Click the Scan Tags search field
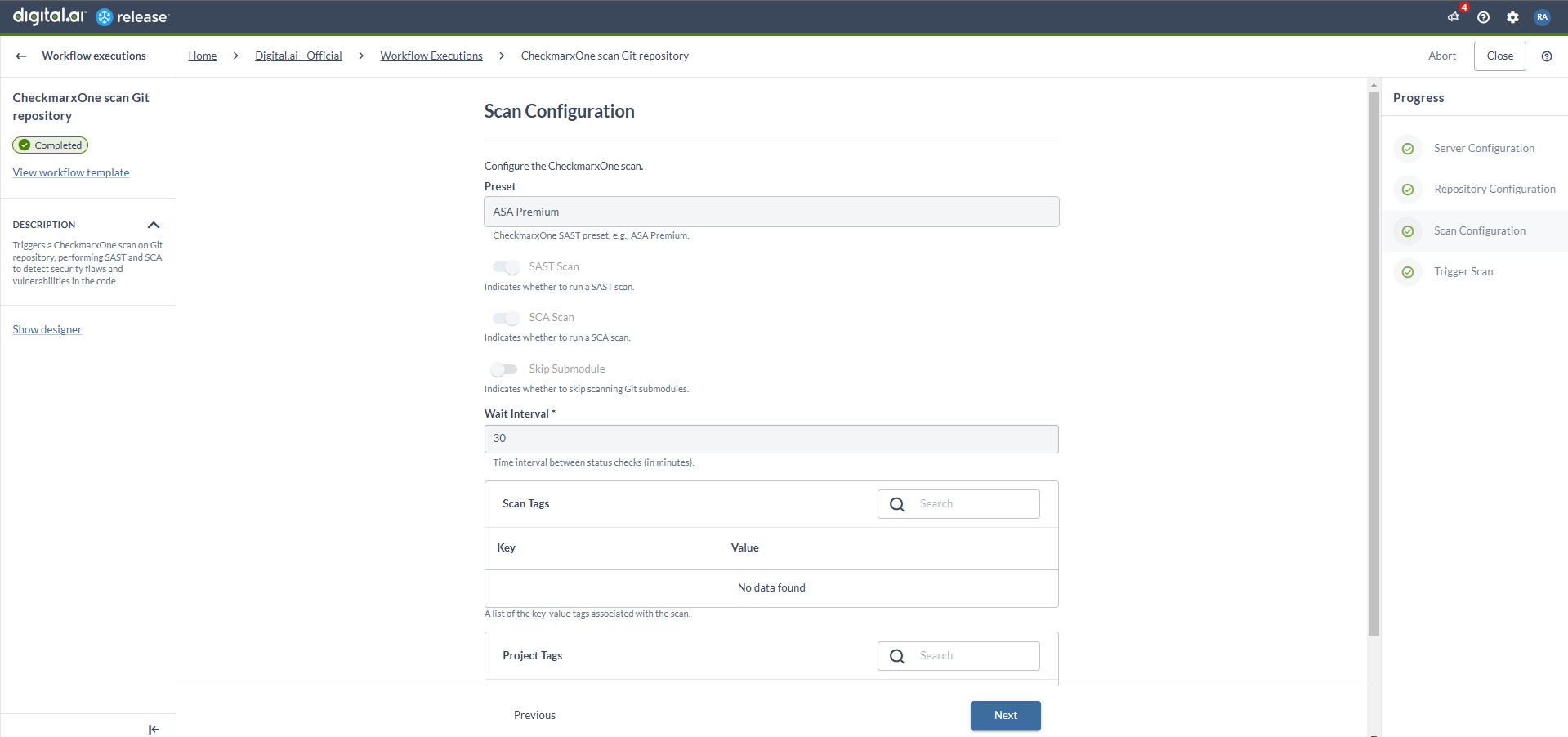Screen dimensions: 1568x737 958,504
